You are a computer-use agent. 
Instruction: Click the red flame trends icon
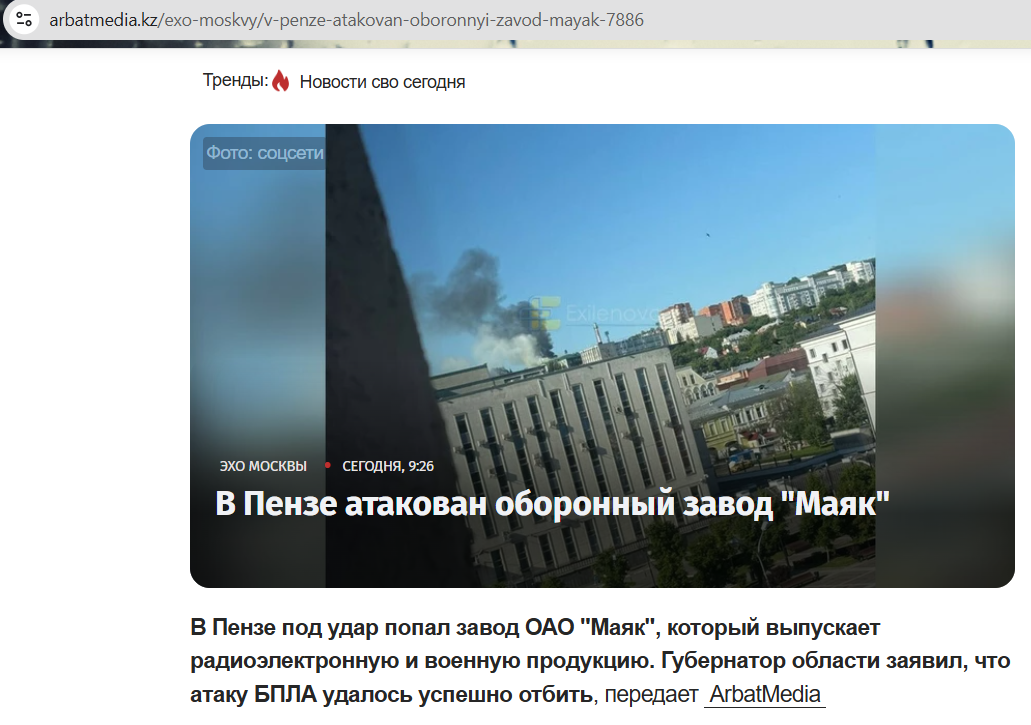click(x=281, y=81)
